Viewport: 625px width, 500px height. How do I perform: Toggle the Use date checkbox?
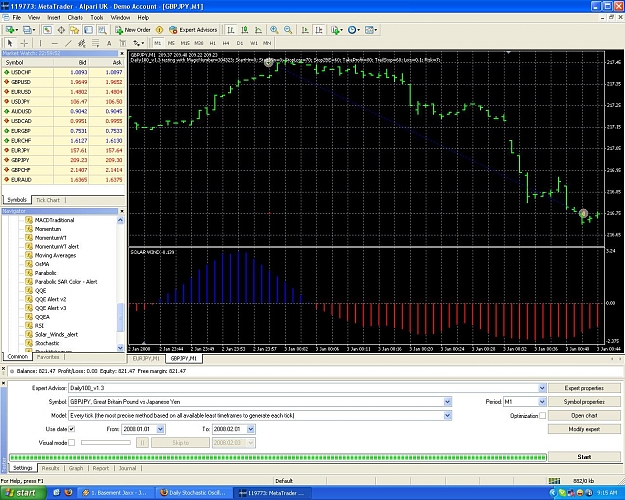72,429
